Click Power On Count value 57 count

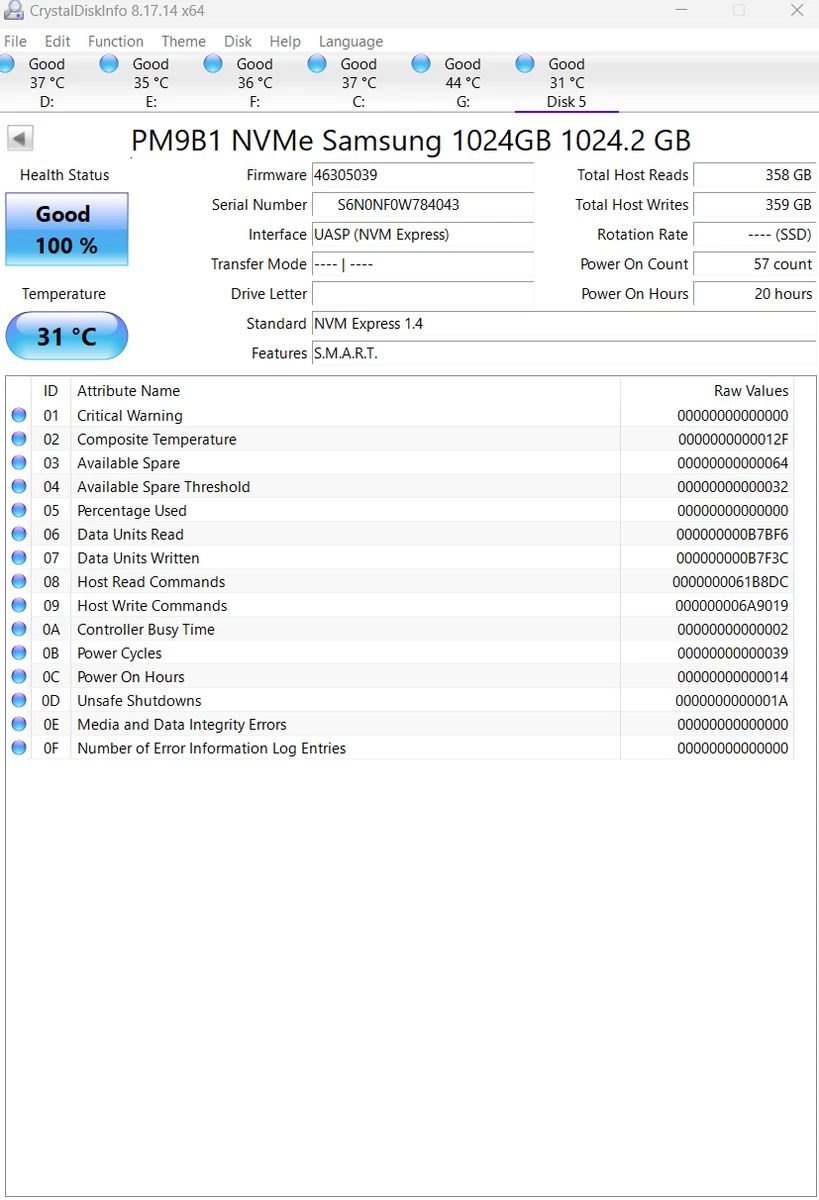coord(755,264)
